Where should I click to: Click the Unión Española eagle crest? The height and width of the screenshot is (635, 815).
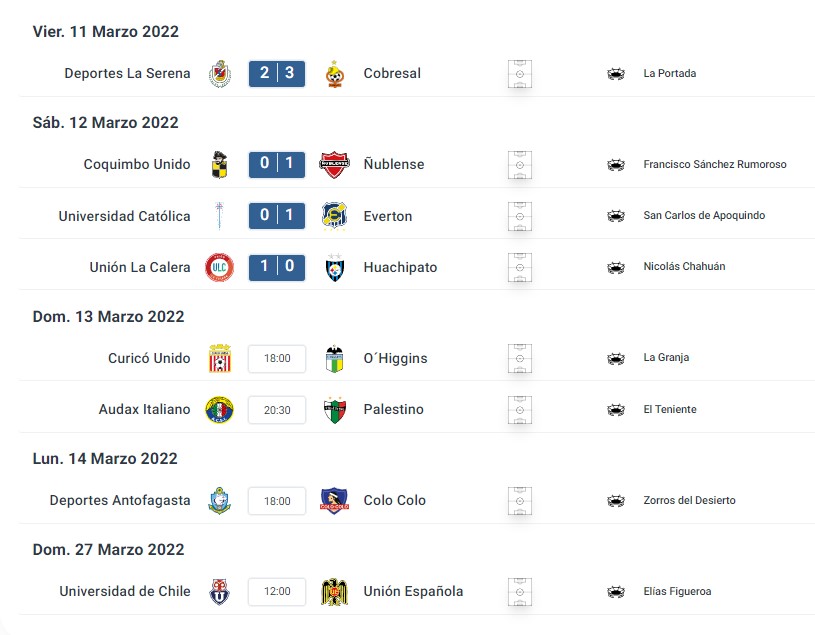[334, 592]
